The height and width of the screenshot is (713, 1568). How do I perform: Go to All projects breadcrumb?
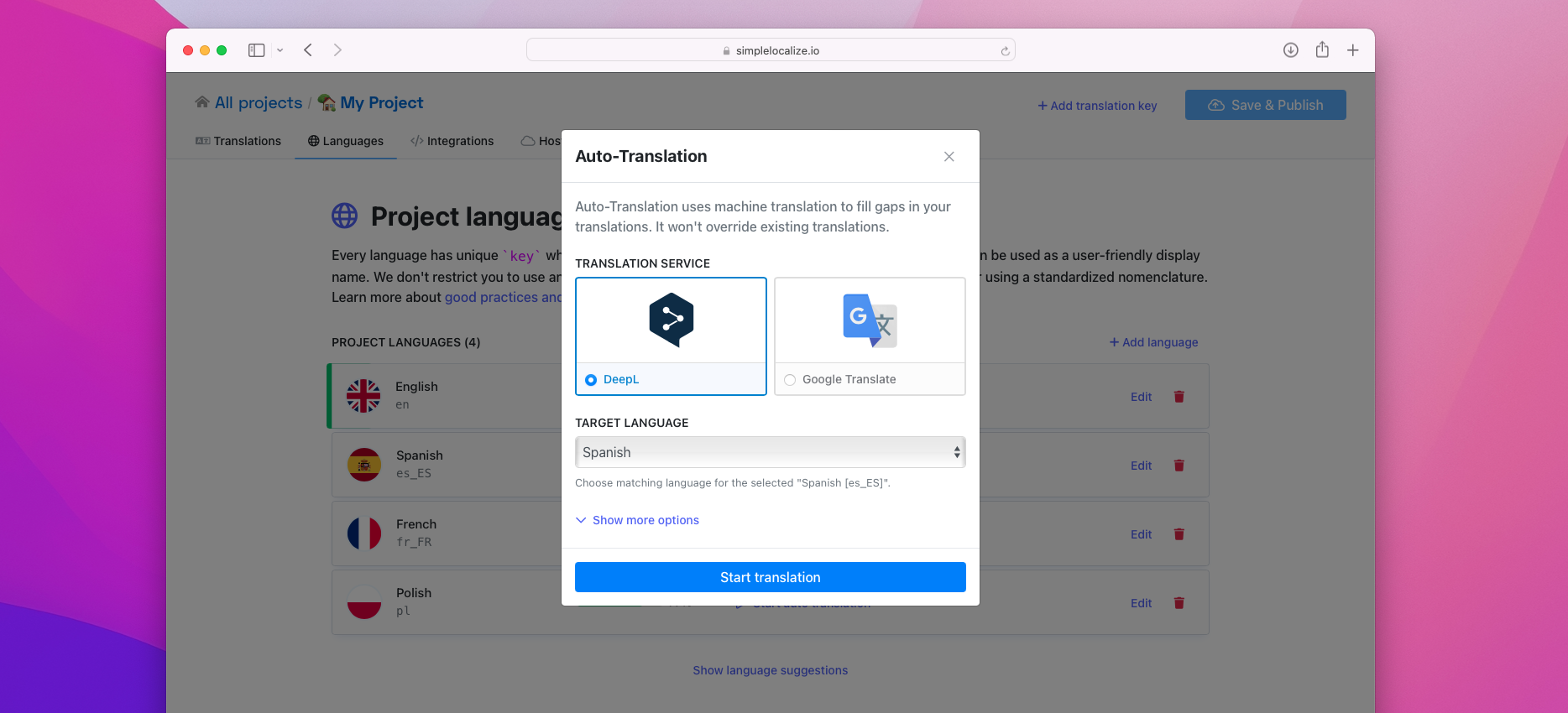(259, 102)
